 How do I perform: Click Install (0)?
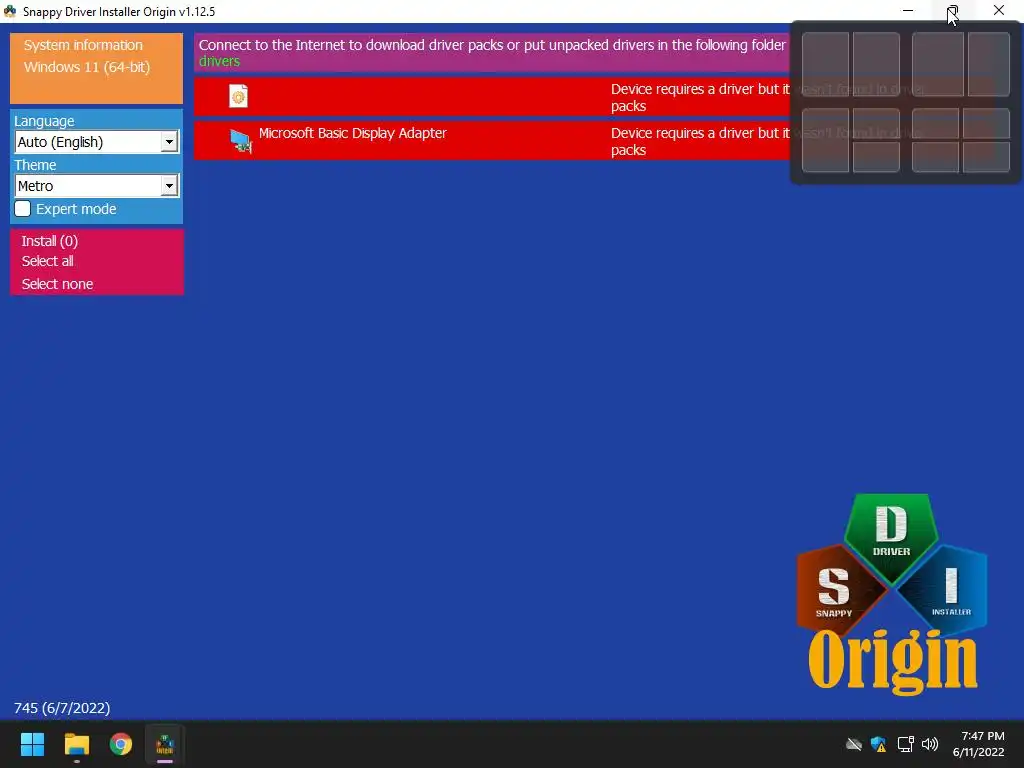coord(50,241)
